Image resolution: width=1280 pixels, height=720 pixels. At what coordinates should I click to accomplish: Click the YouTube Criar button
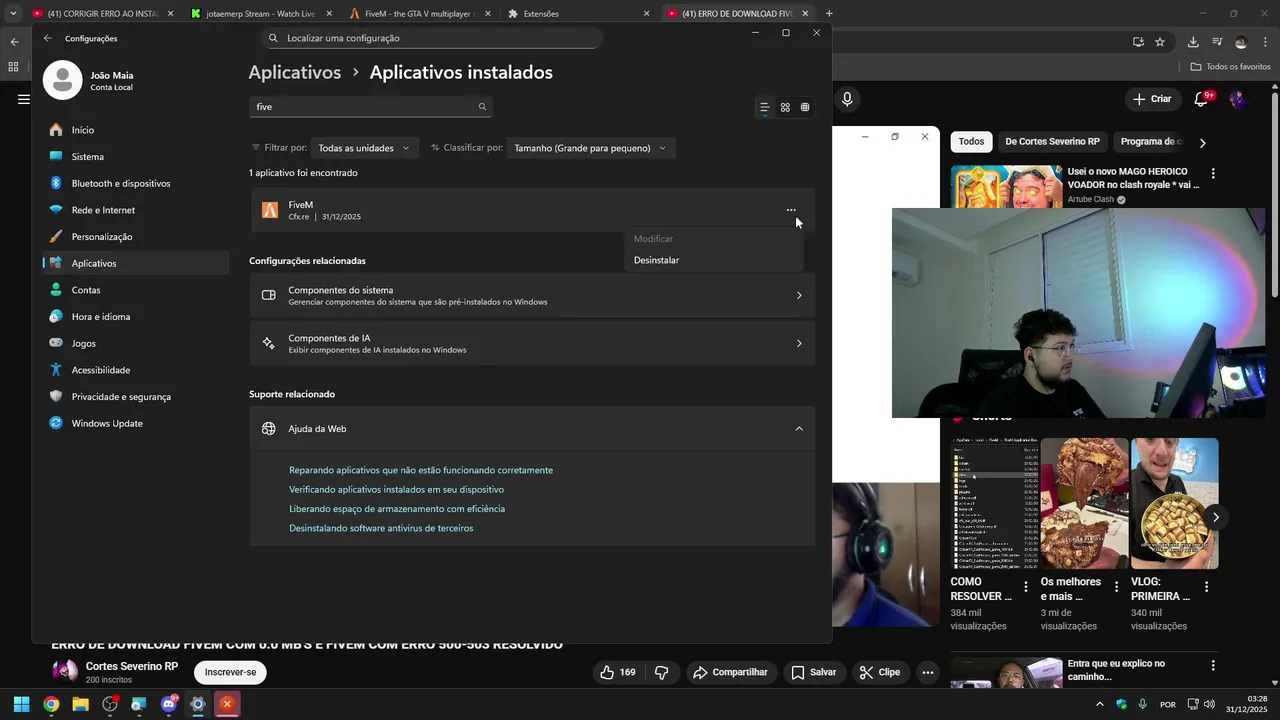[1151, 99]
